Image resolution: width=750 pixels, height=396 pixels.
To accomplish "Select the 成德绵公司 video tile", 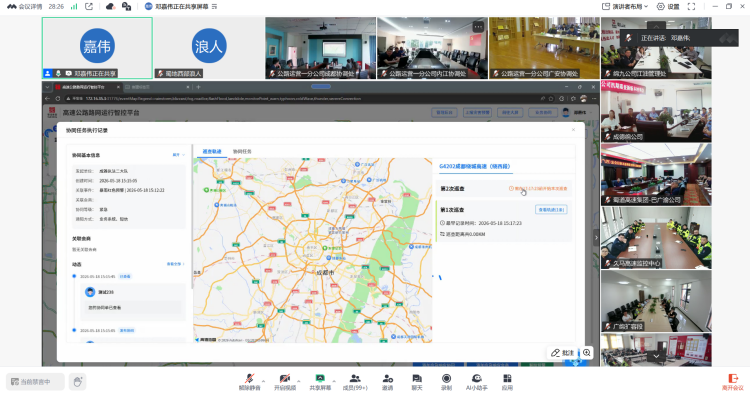I will [656, 111].
